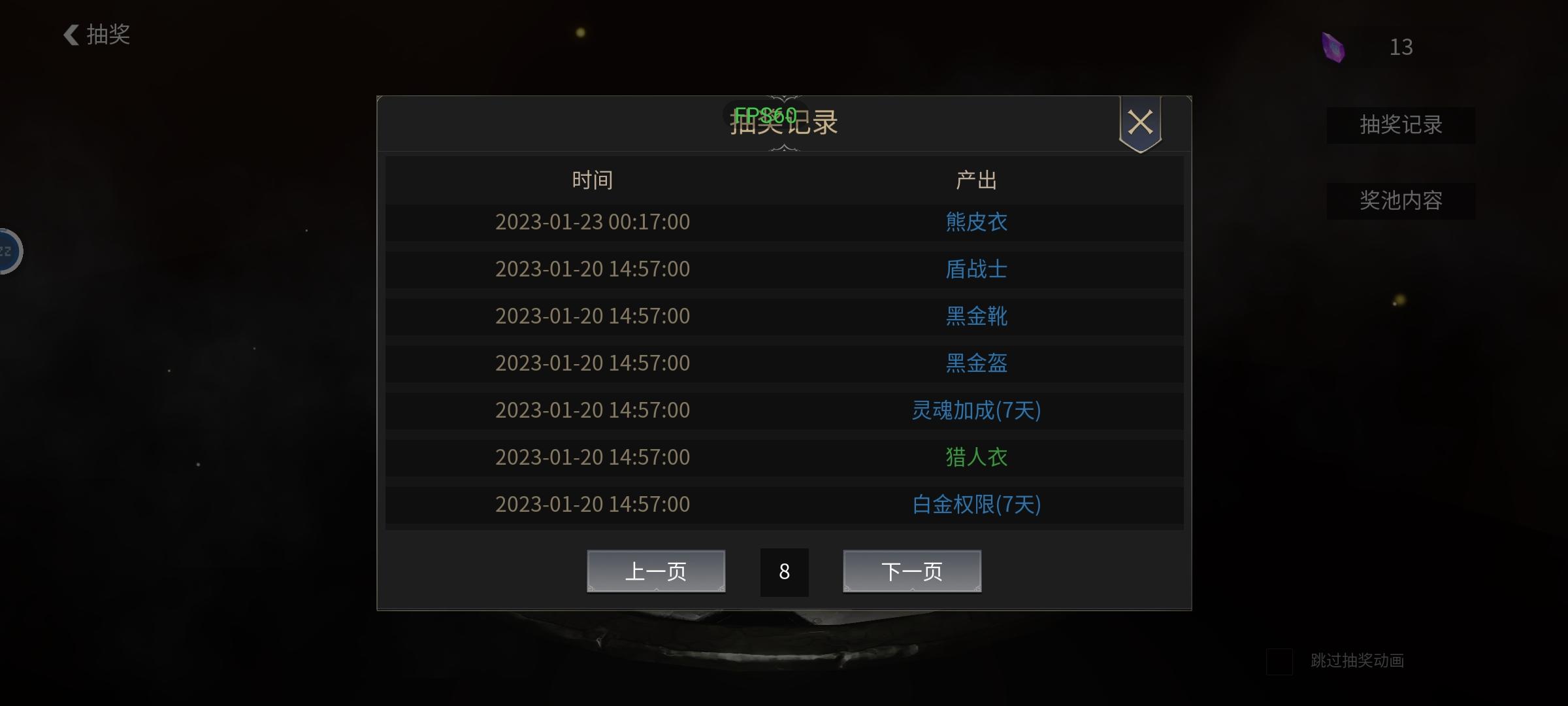Open the 奖池内容 side tab
The height and width of the screenshot is (706, 1568).
[1401, 201]
